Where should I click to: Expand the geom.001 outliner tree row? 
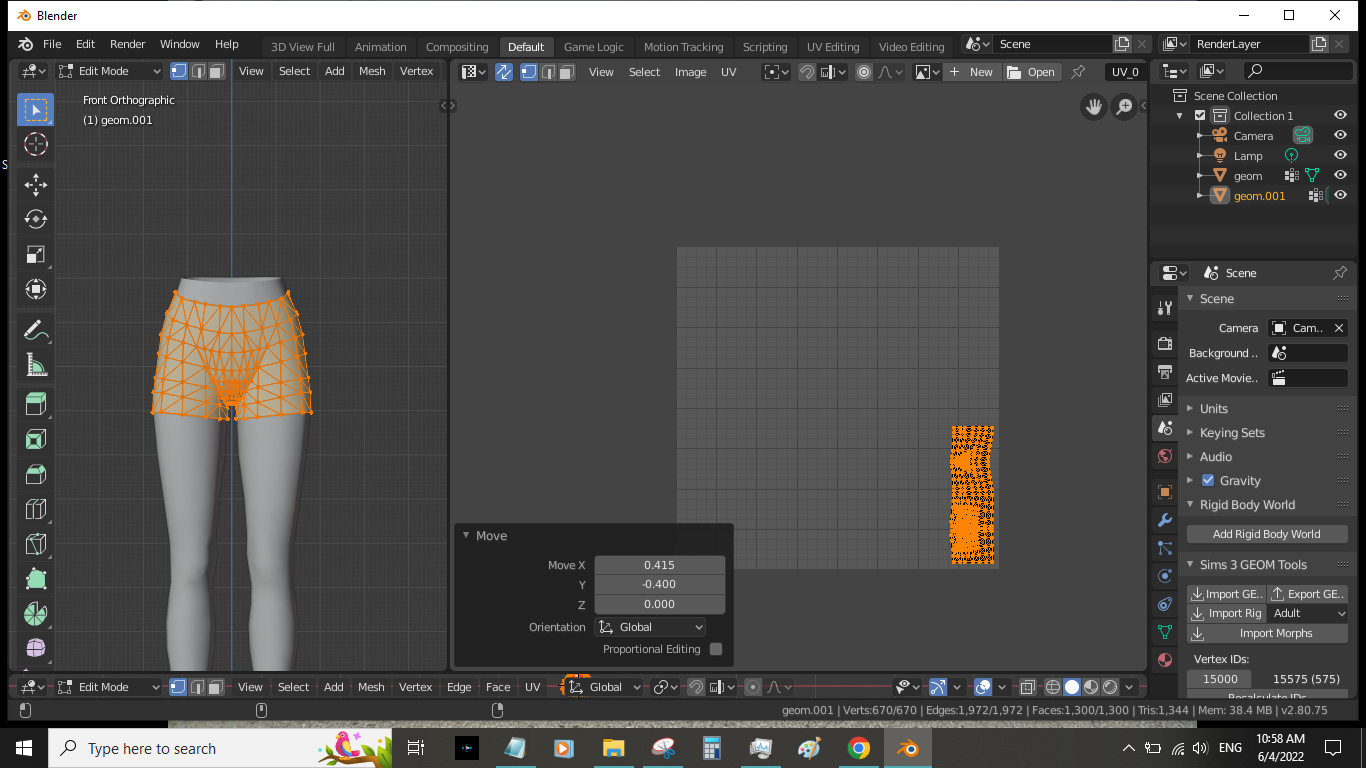1200,195
